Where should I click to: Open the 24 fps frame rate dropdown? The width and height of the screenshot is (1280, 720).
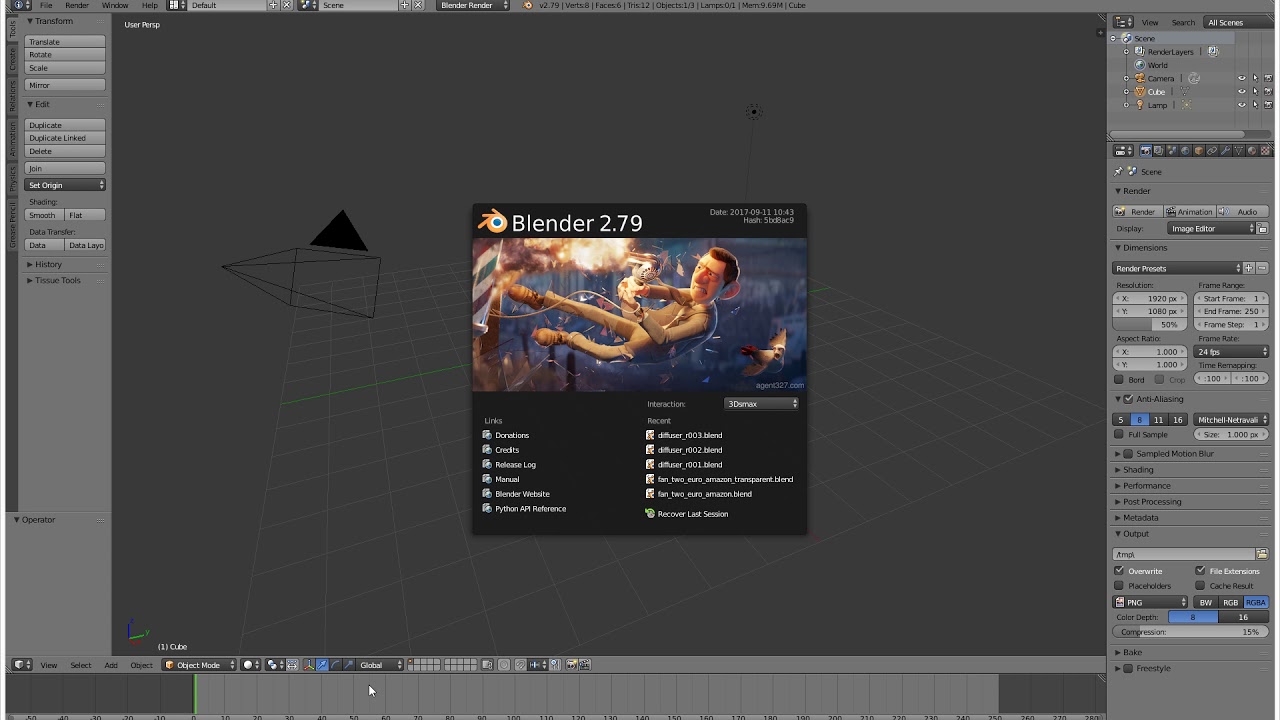pyautogui.click(x=1232, y=352)
